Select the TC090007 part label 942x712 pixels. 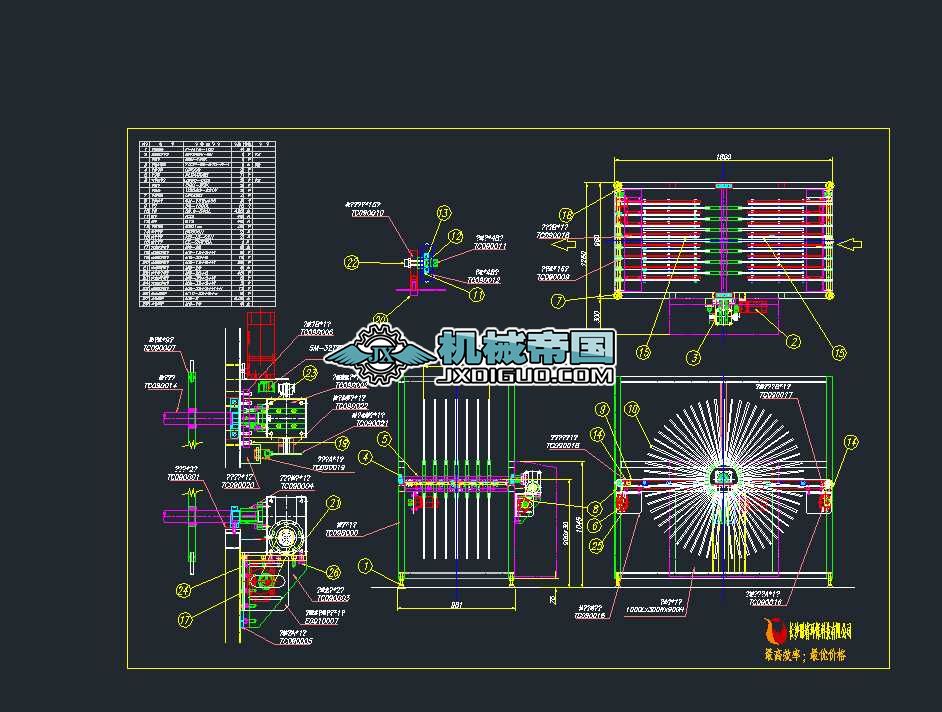coord(160,348)
